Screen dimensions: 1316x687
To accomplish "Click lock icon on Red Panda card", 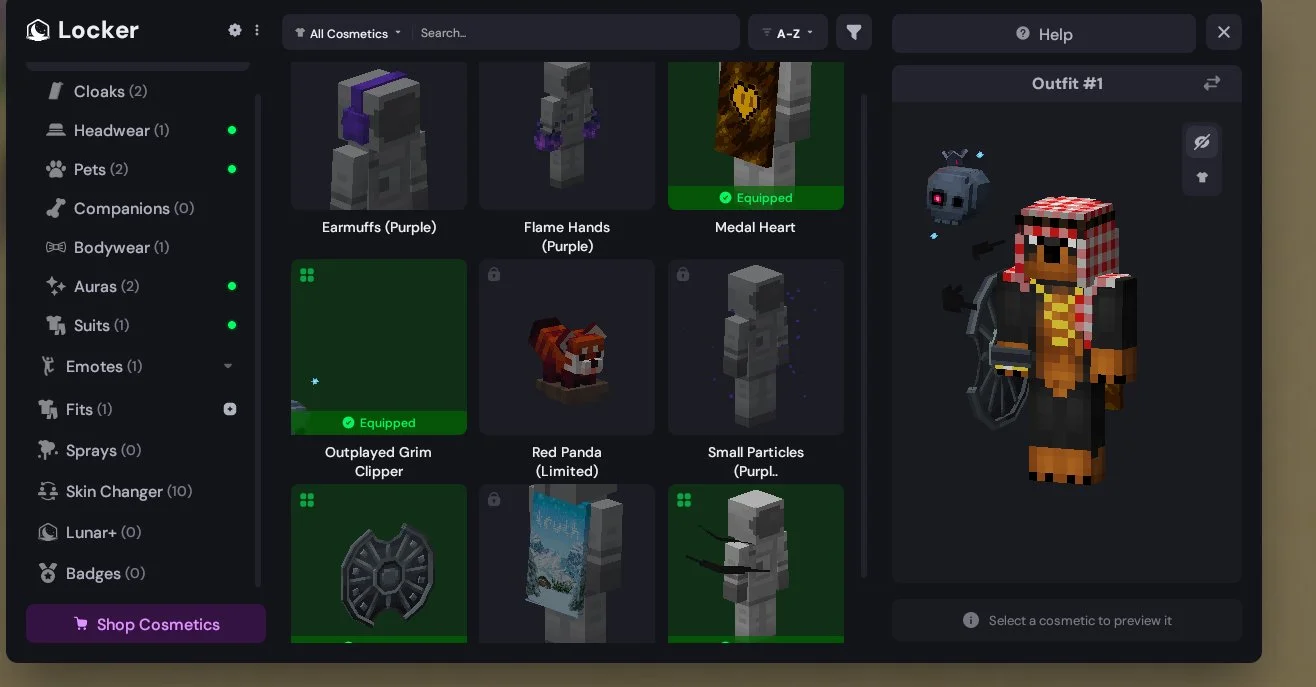I will pos(494,274).
